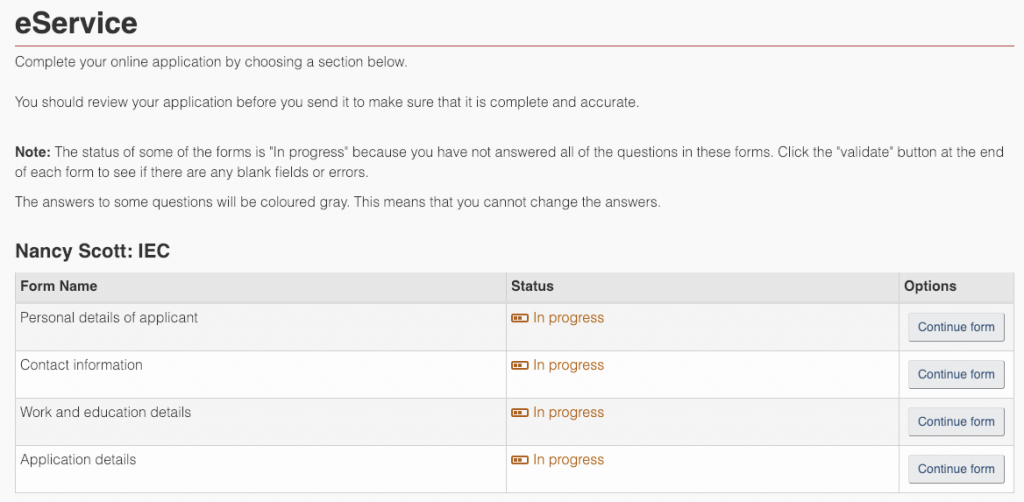Click the Application details row label

coord(78,460)
